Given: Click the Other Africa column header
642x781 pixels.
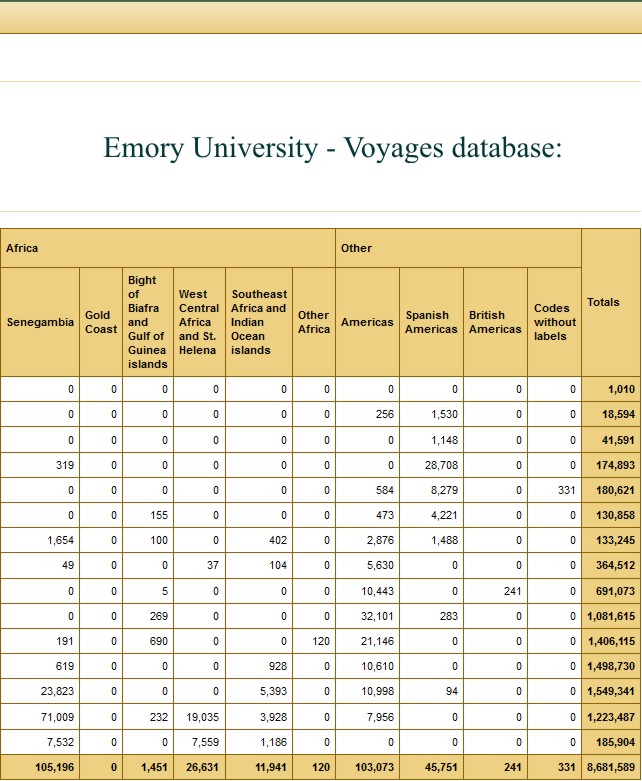Looking at the screenshot, I should tap(313, 322).
